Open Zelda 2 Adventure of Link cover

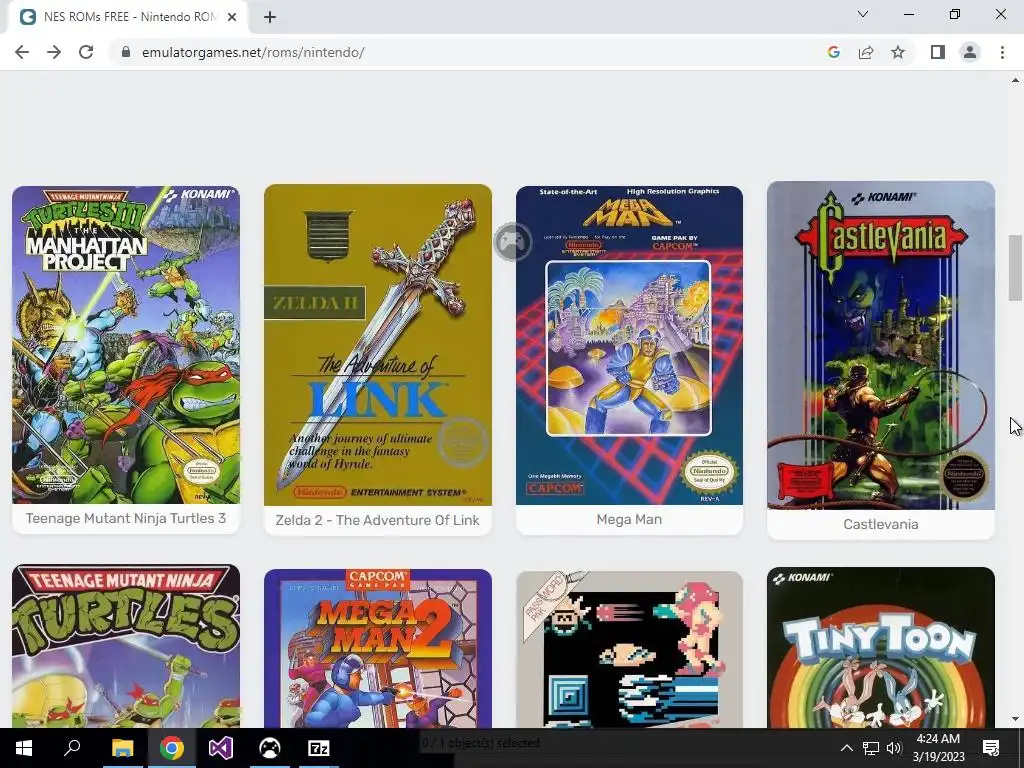[x=377, y=345]
